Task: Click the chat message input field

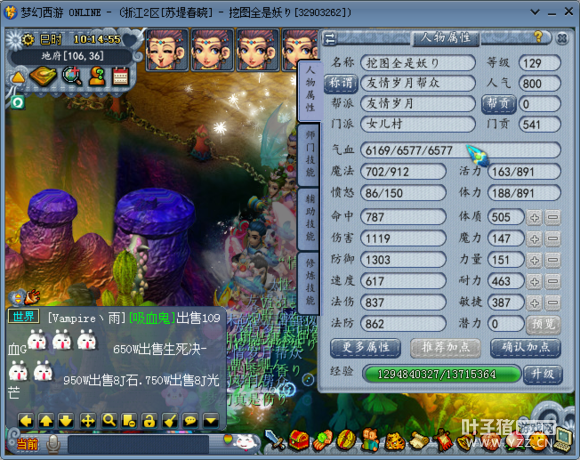Action: 138,444
